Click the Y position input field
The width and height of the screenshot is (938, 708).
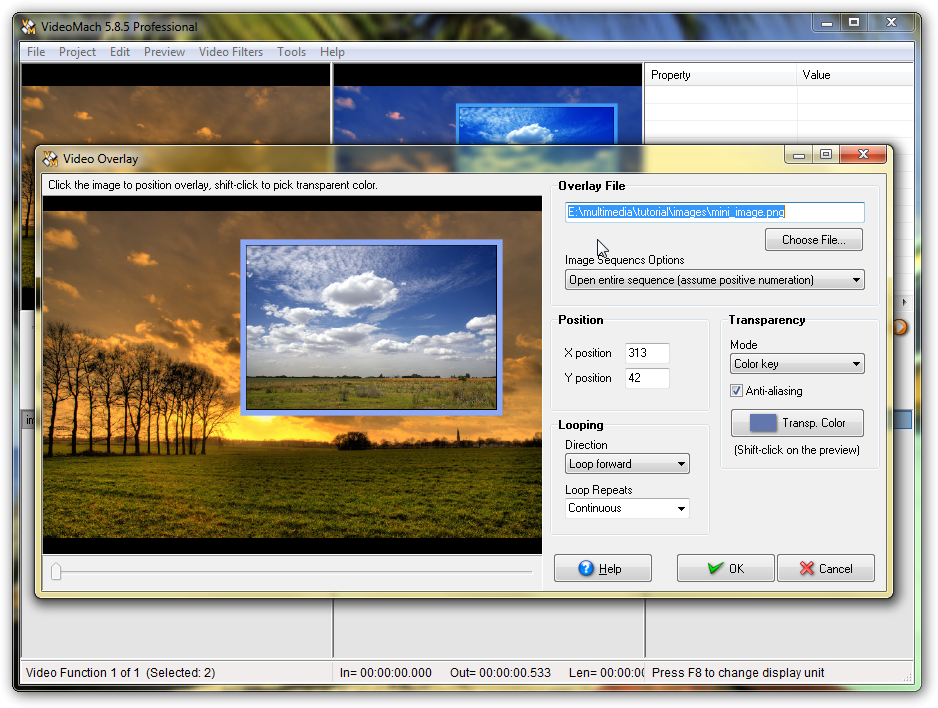point(646,378)
